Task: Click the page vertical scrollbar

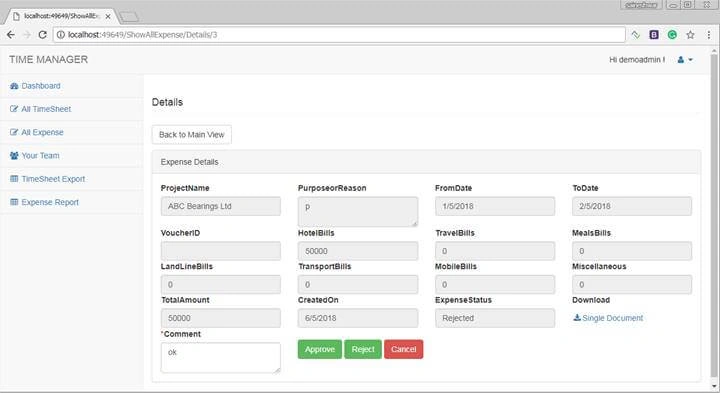Action: 714,216
